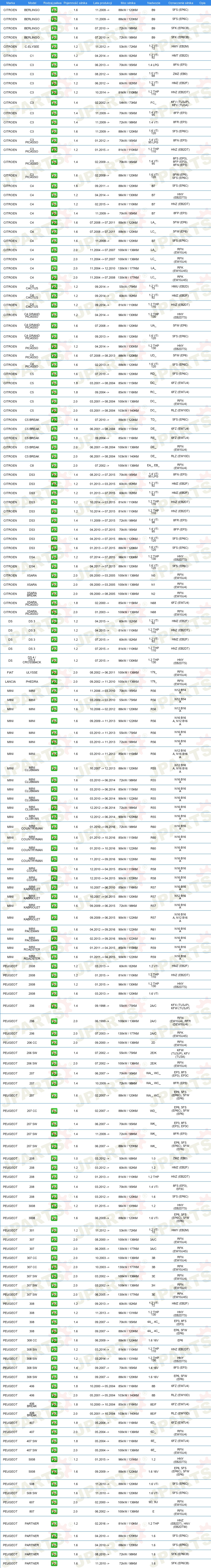Click the fuel icon in the Peugeot 308 CC row
211x1568 pixels.
(x=54, y=1340)
